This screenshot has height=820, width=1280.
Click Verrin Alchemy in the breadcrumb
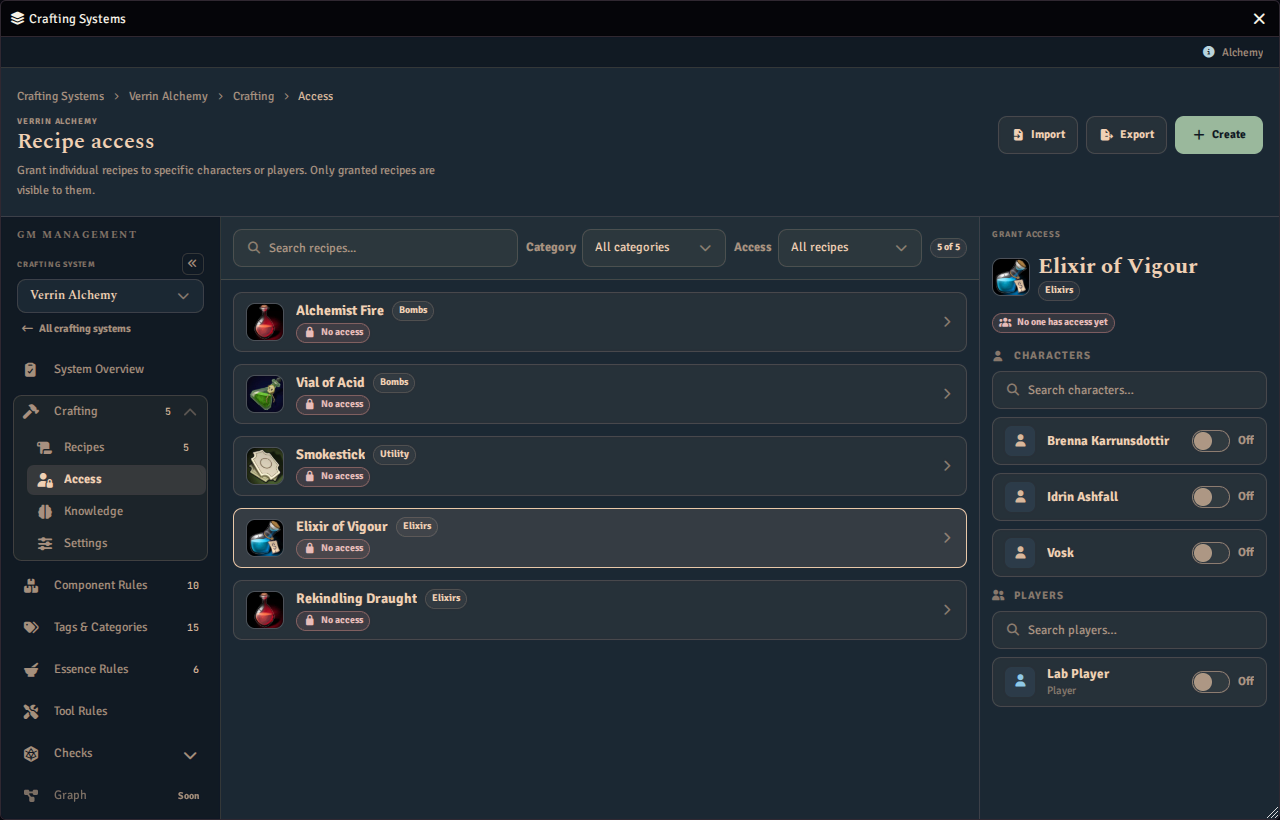coord(168,97)
